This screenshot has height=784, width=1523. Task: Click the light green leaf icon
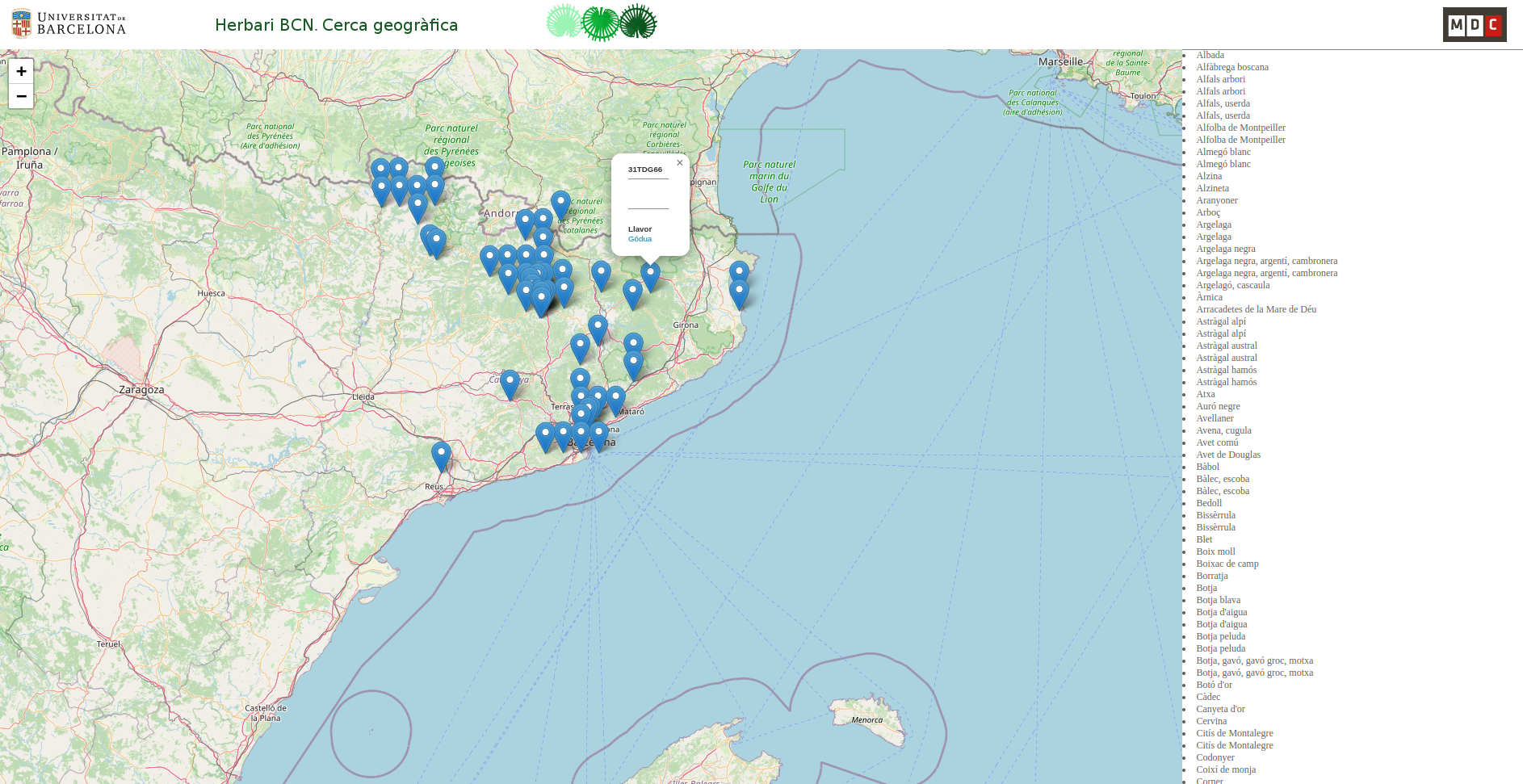pyautogui.click(x=563, y=22)
